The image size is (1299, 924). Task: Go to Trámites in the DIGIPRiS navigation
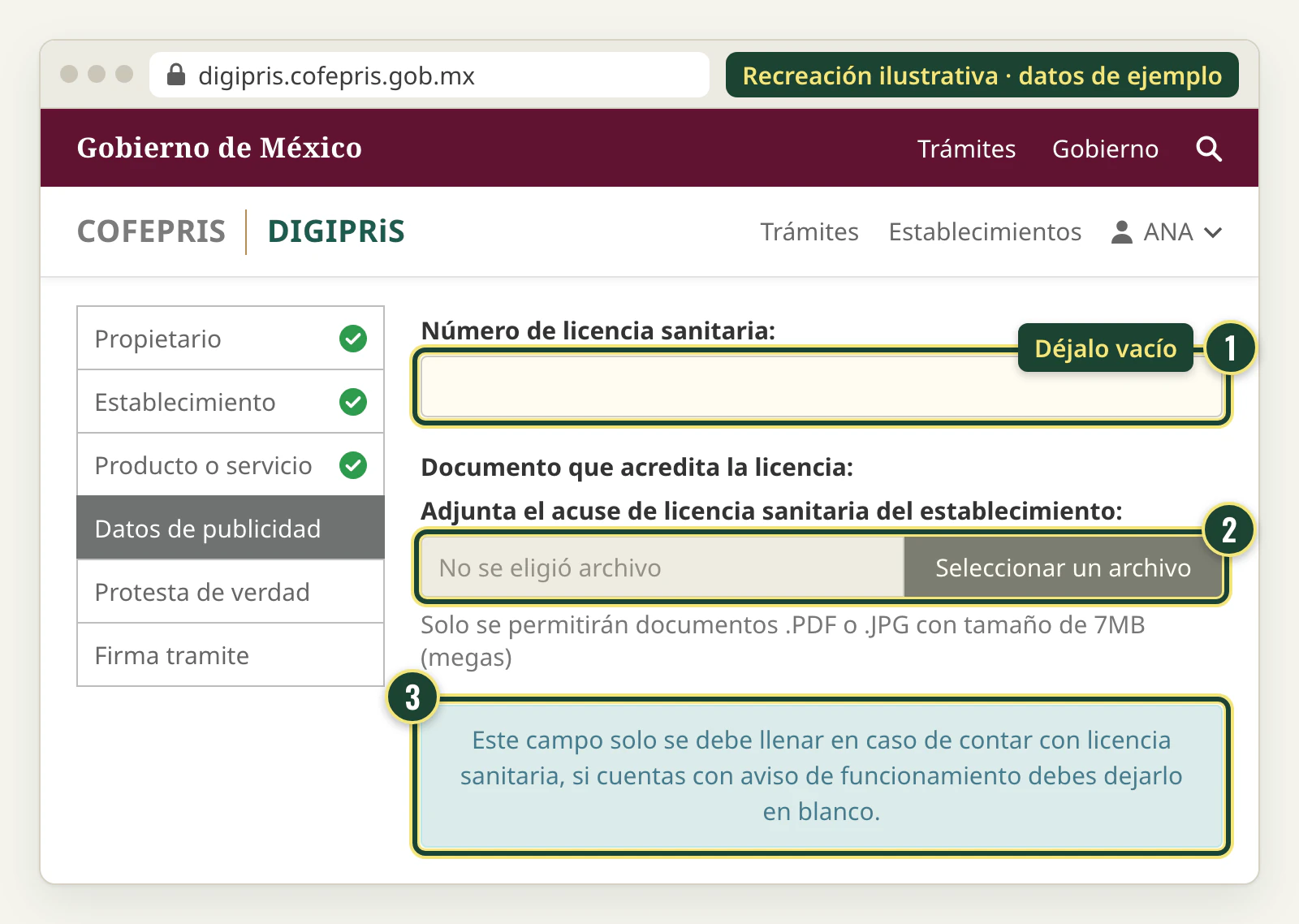[809, 232]
